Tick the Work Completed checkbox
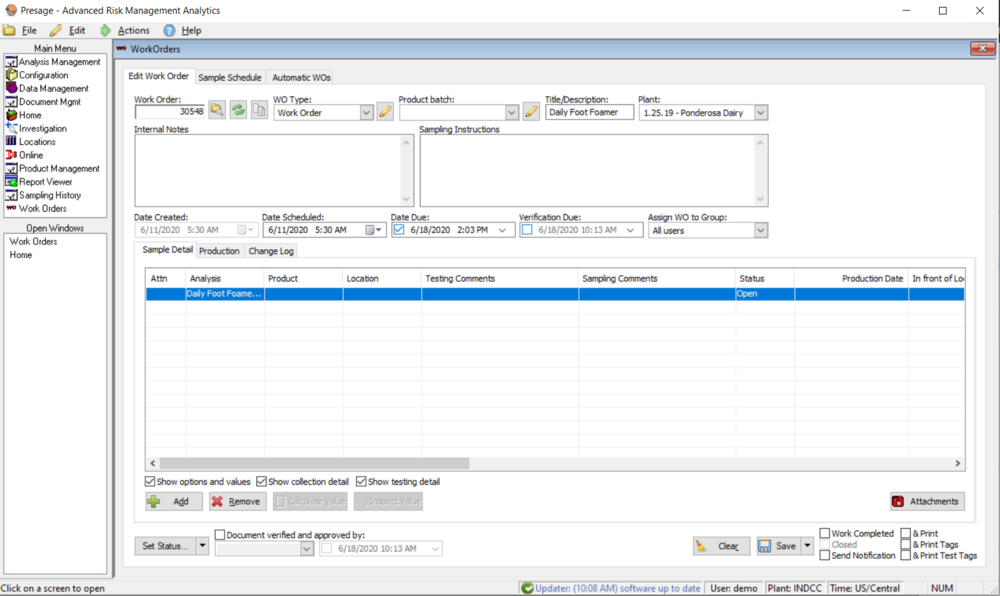The height and width of the screenshot is (596, 1000). click(825, 534)
